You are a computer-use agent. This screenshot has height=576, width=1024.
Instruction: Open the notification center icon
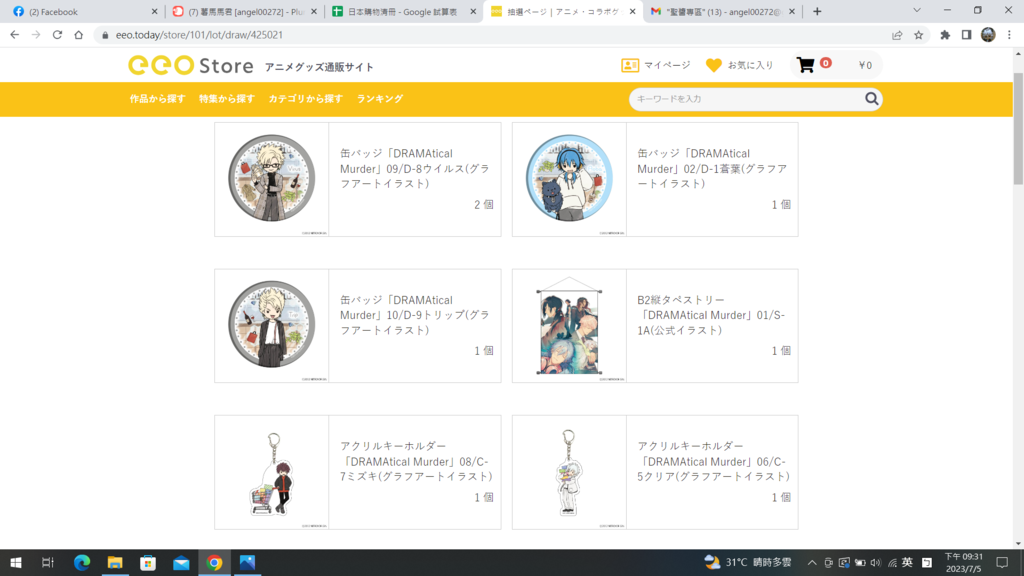(x=1002, y=562)
